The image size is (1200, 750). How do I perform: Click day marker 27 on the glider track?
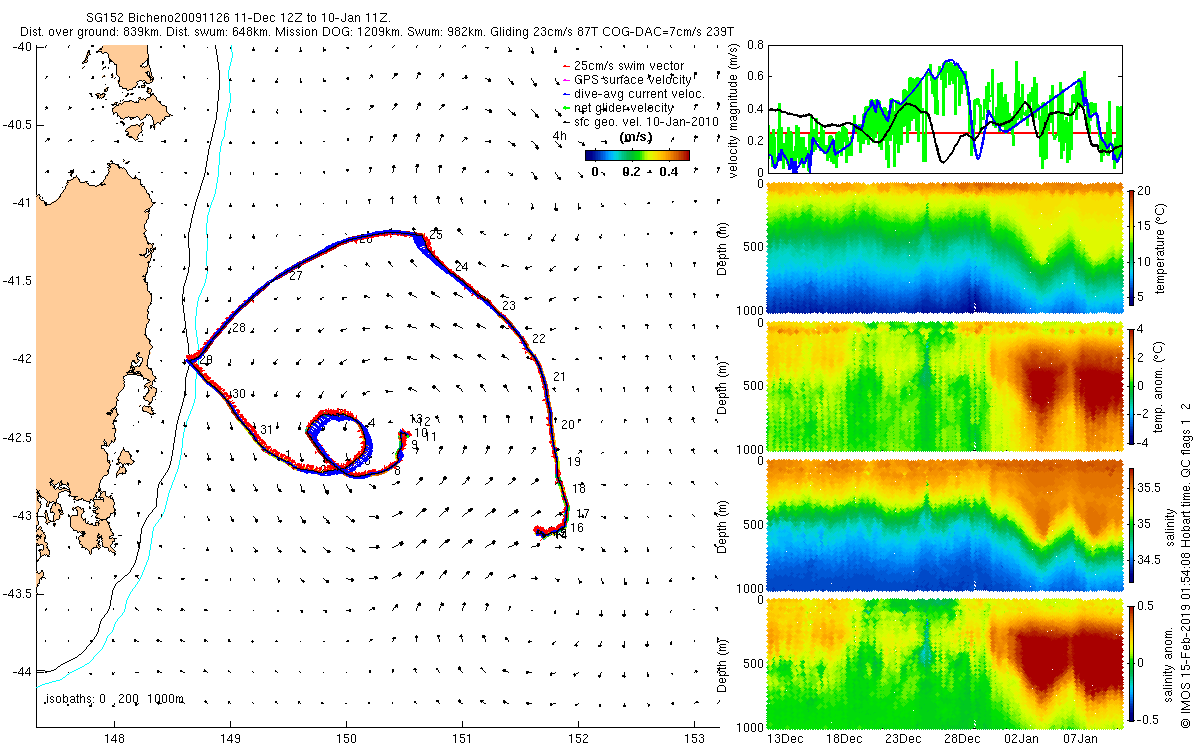(x=296, y=275)
